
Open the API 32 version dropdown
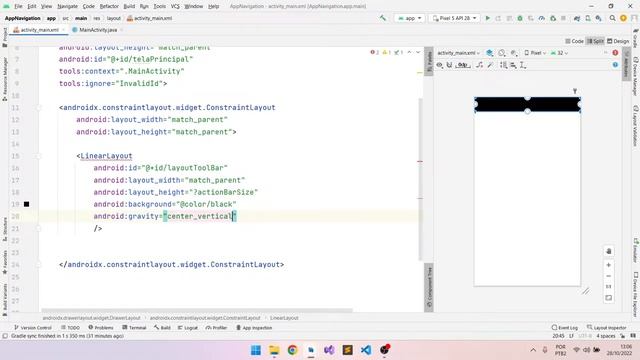pyautogui.click(x=559, y=53)
